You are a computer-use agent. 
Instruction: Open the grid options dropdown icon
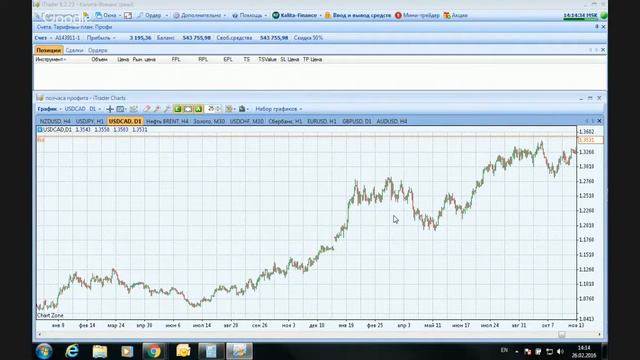[230, 109]
